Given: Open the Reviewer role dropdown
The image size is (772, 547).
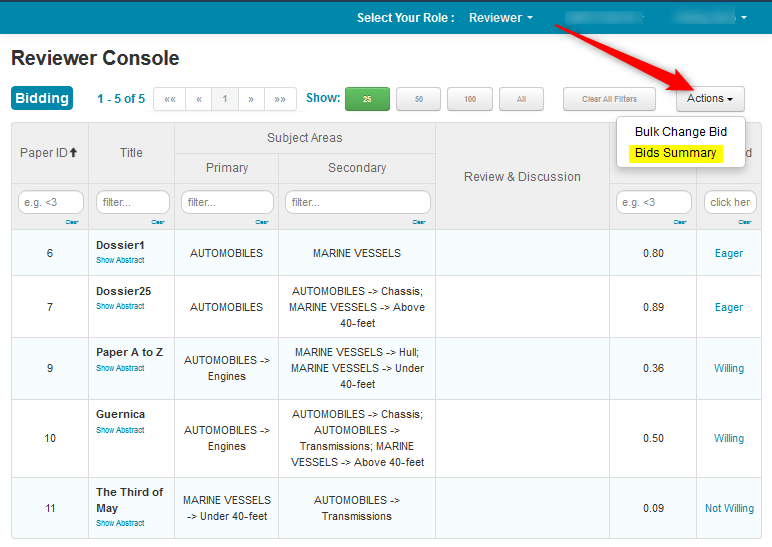Looking at the screenshot, I should pos(501,18).
